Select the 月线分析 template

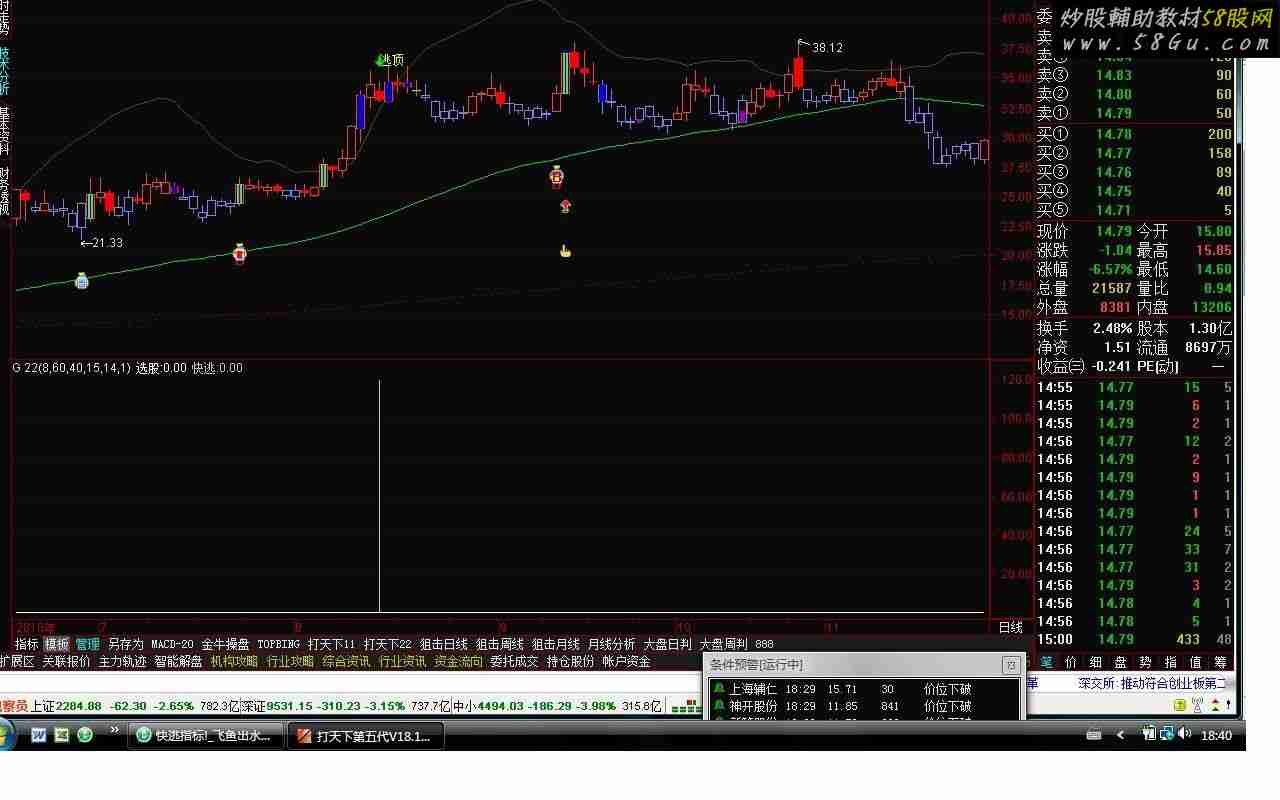click(611, 644)
